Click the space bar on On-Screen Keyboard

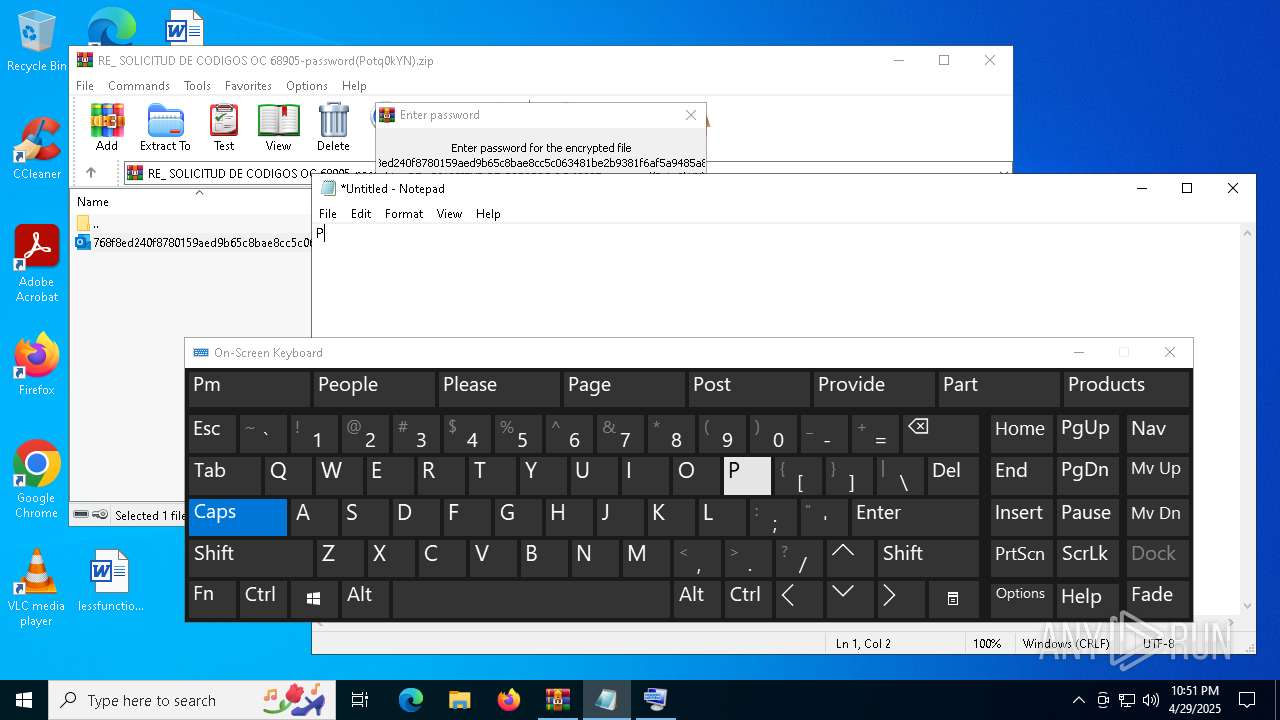pos(531,599)
